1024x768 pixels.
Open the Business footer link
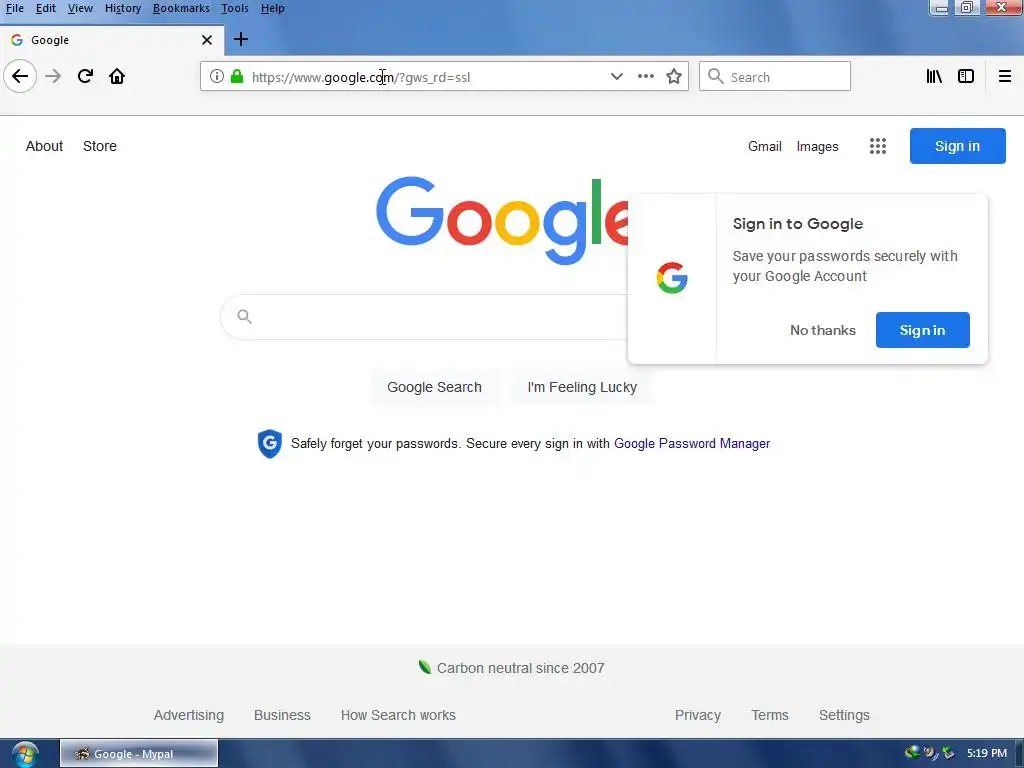[282, 715]
